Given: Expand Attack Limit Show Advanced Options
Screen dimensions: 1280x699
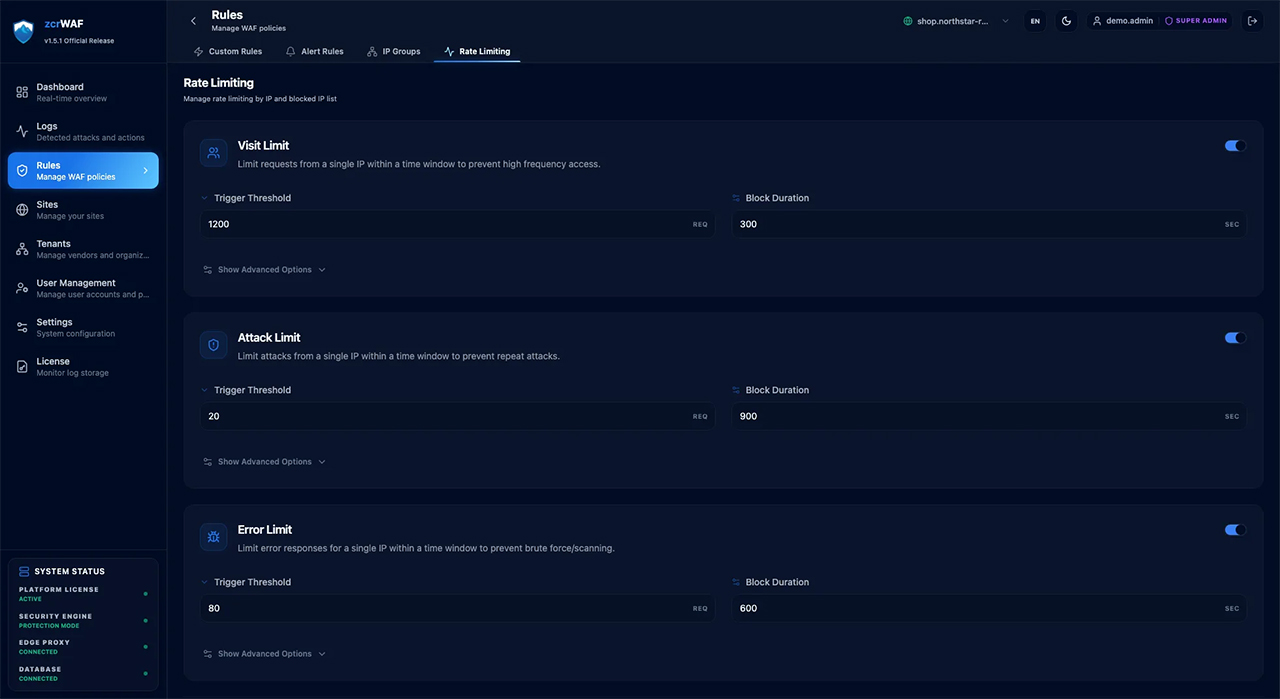Looking at the screenshot, I should tap(264, 462).
